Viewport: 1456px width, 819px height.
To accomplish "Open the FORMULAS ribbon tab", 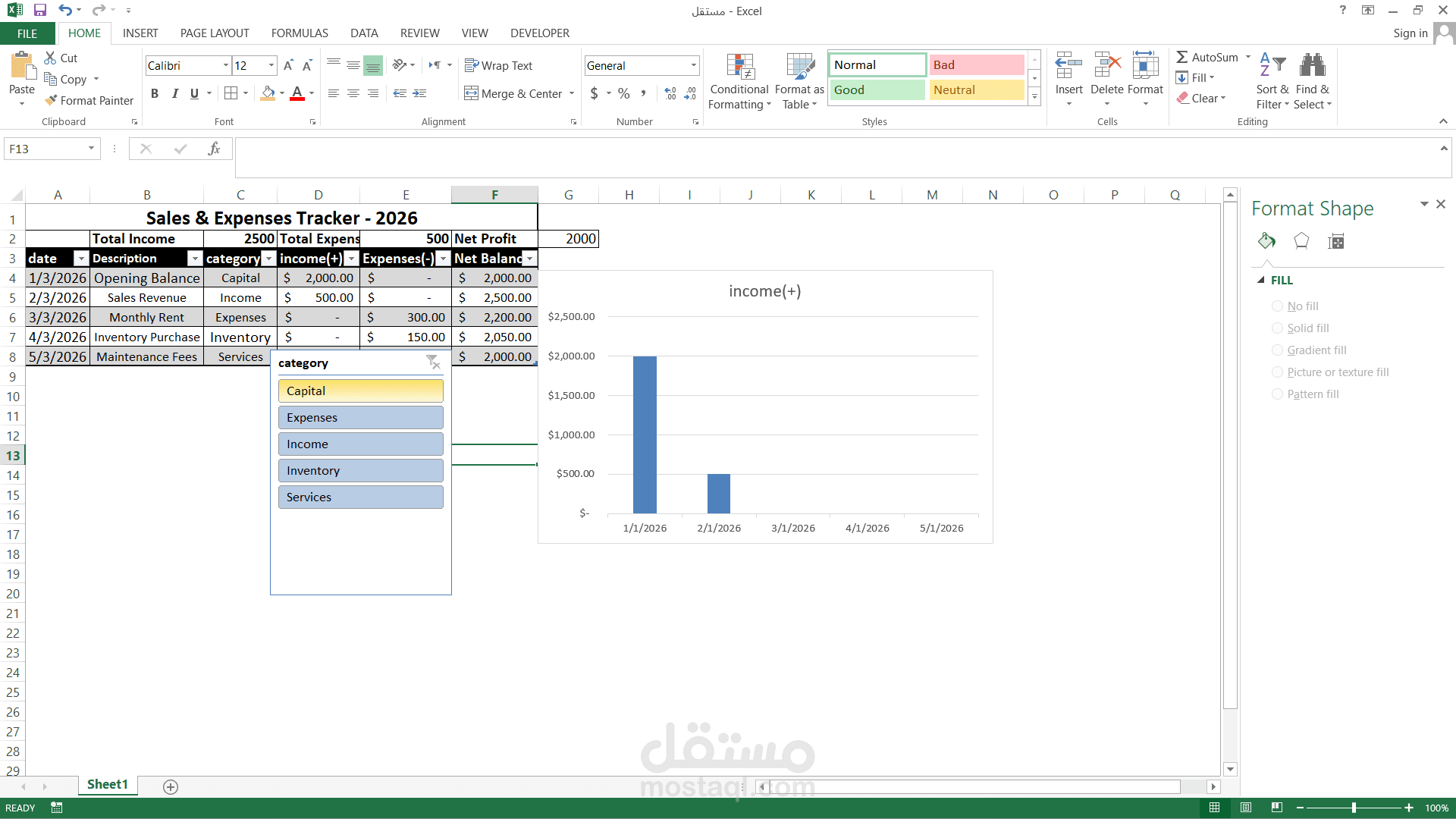I will tap(300, 33).
